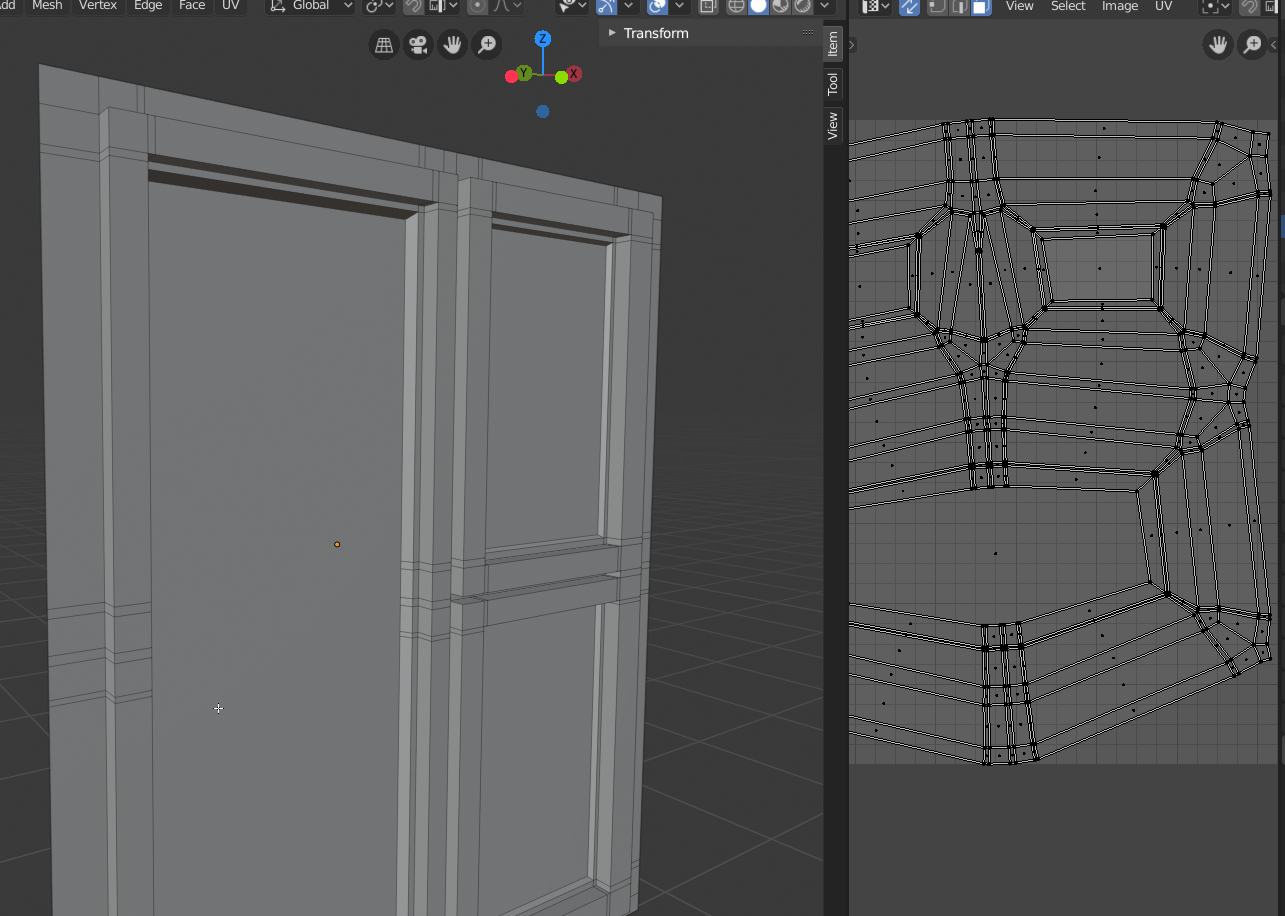The width and height of the screenshot is (1285, 916).
Task: Open overlays options dropdown
Action: click(680, 6)
